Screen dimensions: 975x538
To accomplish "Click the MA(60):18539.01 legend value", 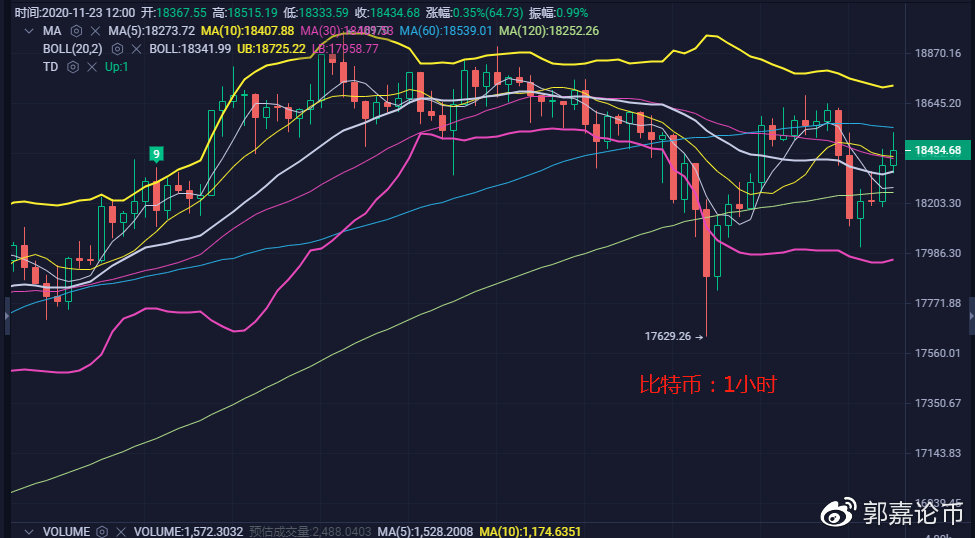I will coord(446,31).
